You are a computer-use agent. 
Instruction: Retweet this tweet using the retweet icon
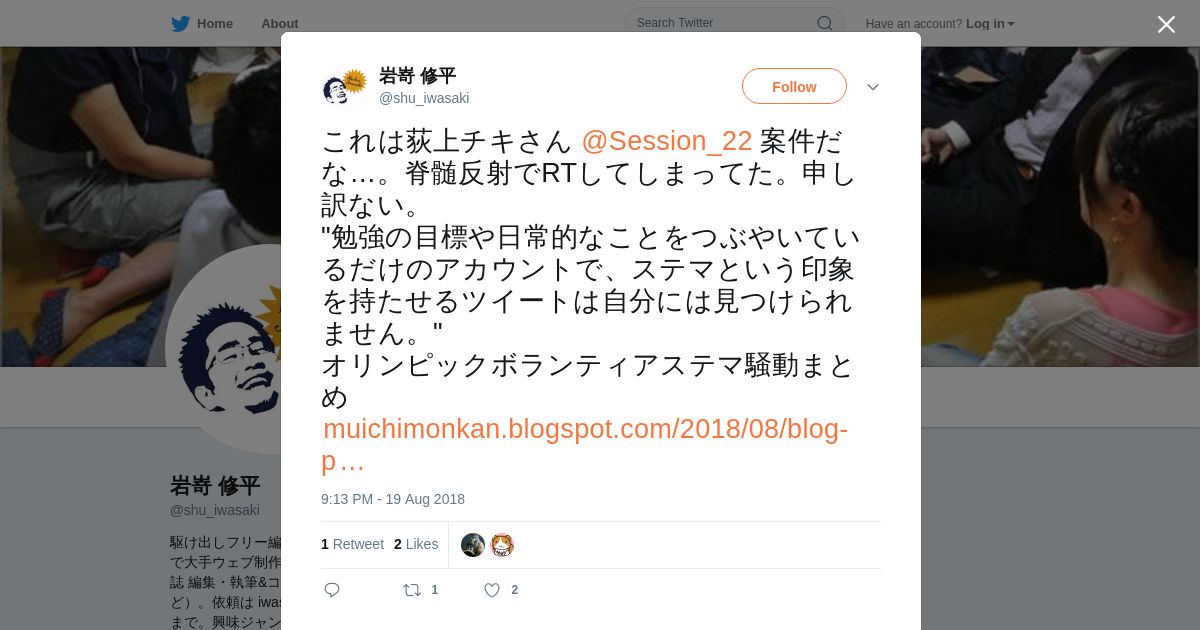pos(411,590)
